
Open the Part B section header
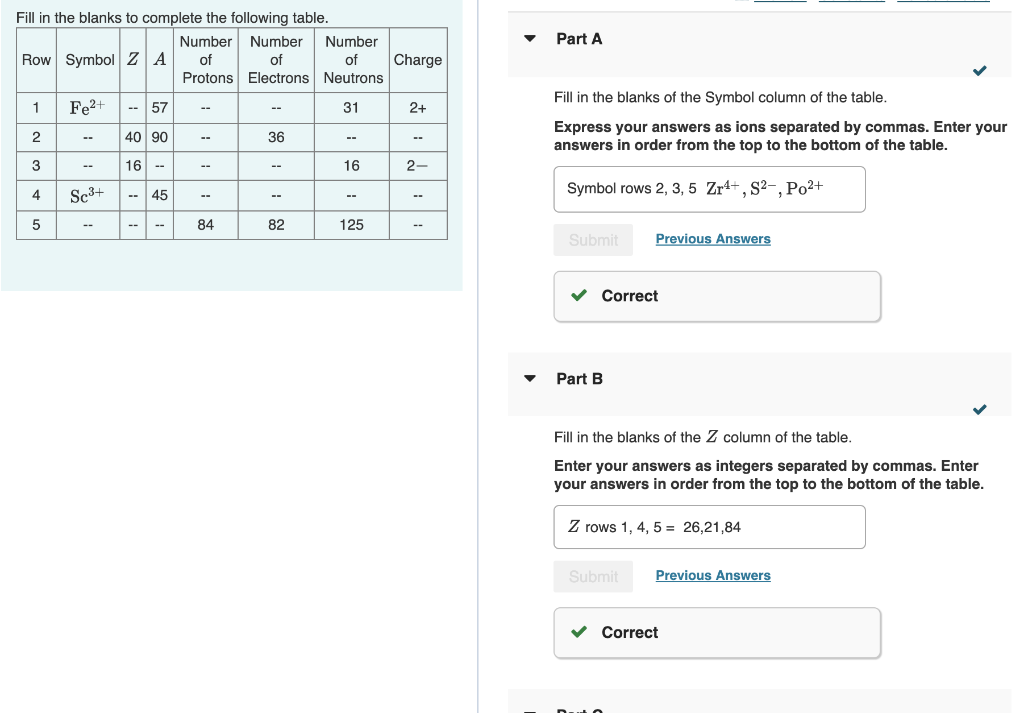pos(578,379)
